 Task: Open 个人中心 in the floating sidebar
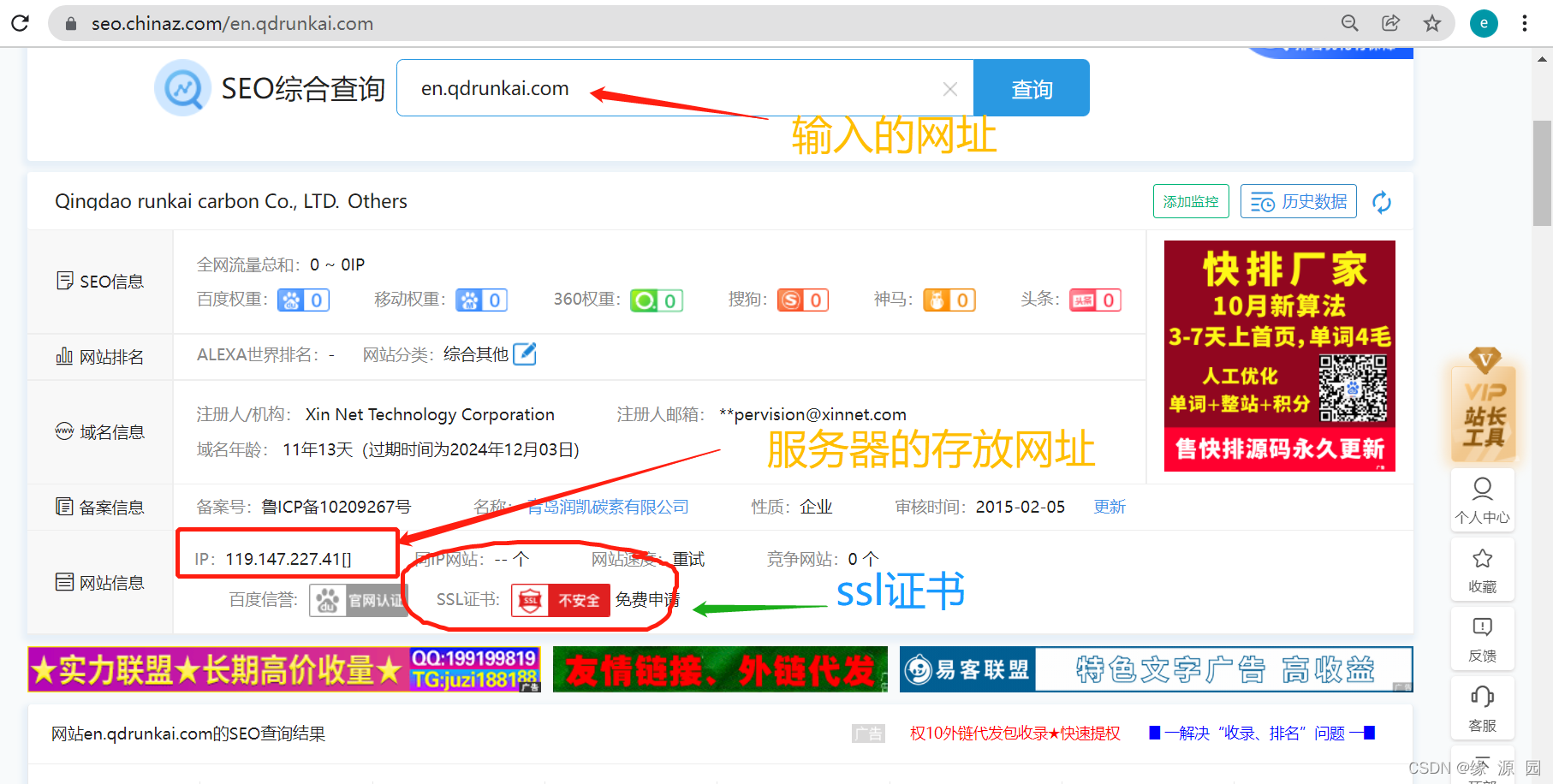click(x=1483, y=500)
